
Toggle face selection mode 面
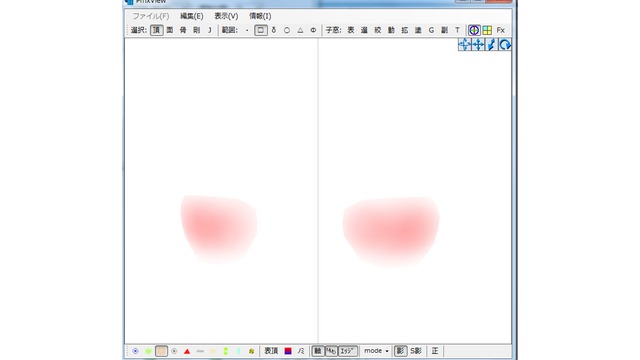[170, 30]
